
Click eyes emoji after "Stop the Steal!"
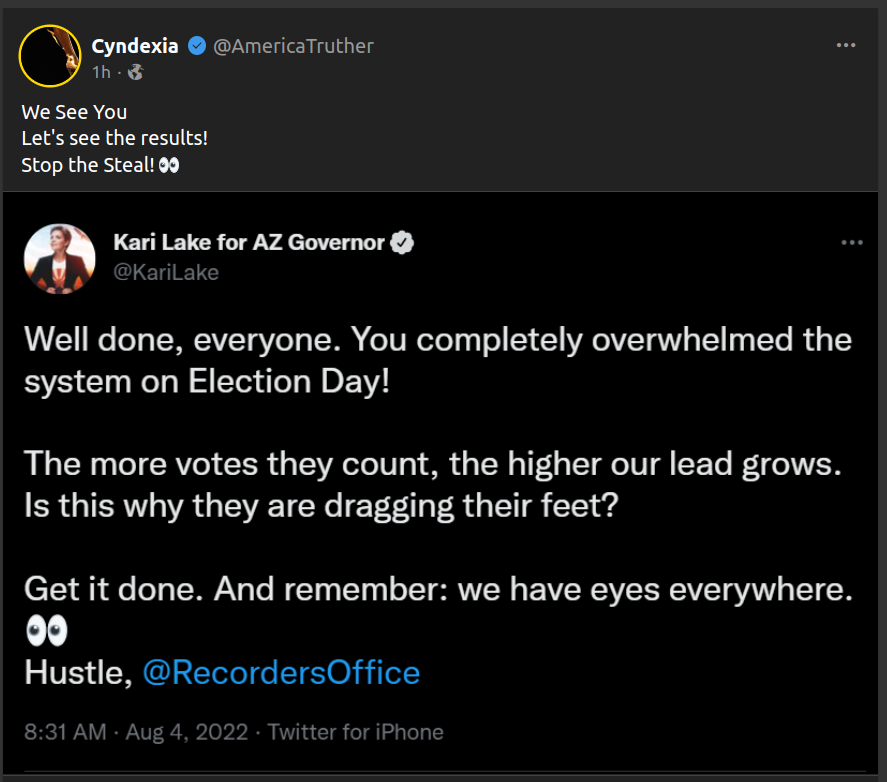point(169,165)
